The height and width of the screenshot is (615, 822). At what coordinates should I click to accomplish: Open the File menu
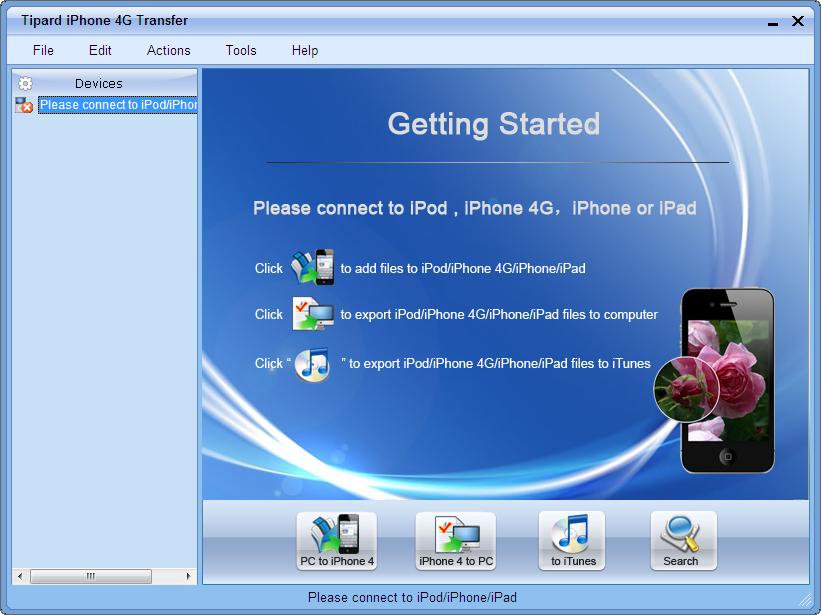[43, 50]
